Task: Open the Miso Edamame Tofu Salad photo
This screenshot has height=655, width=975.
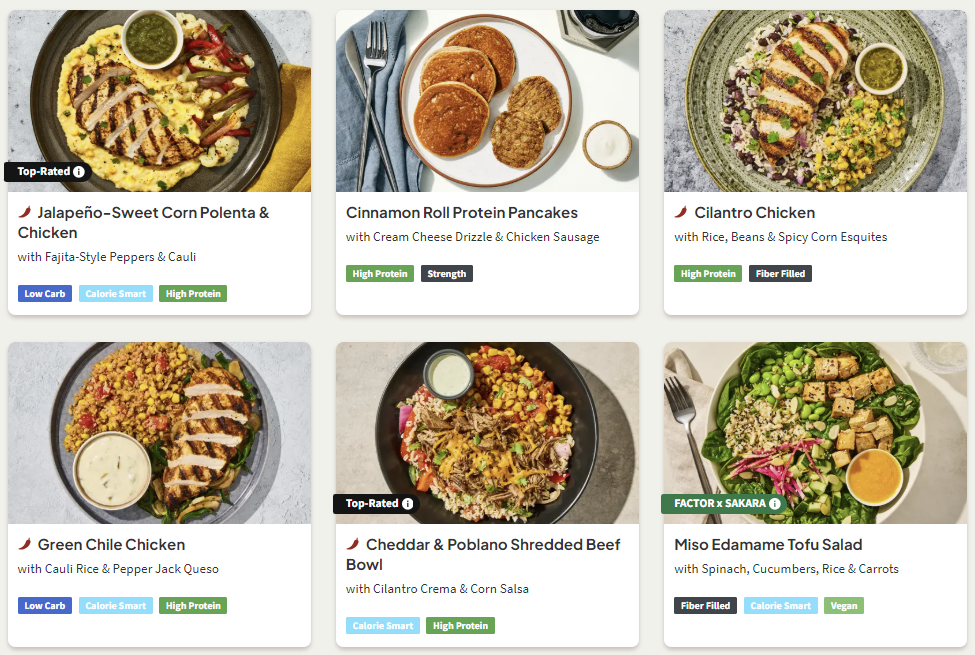Action: point(815,432)
